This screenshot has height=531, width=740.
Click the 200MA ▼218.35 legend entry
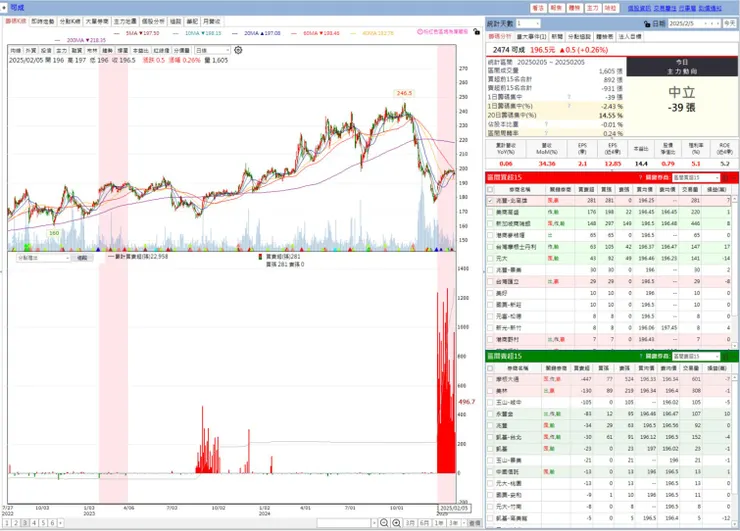pyautogui.click(x=86, y=40)
